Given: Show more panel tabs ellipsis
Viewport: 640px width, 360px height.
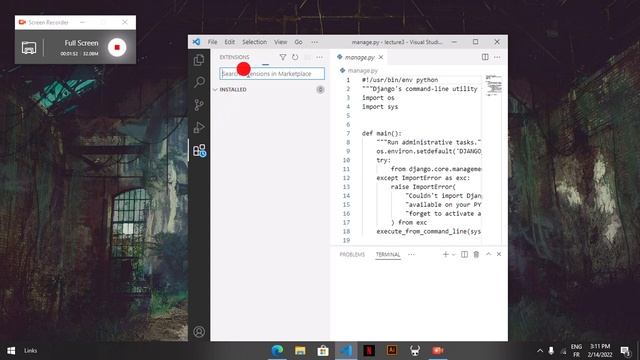Looking at the screenshot, I should [411, 254].
